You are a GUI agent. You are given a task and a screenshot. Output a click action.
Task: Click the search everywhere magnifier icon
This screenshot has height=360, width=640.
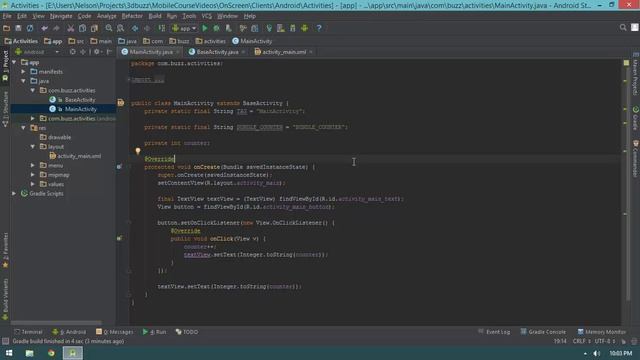[623, 27]
